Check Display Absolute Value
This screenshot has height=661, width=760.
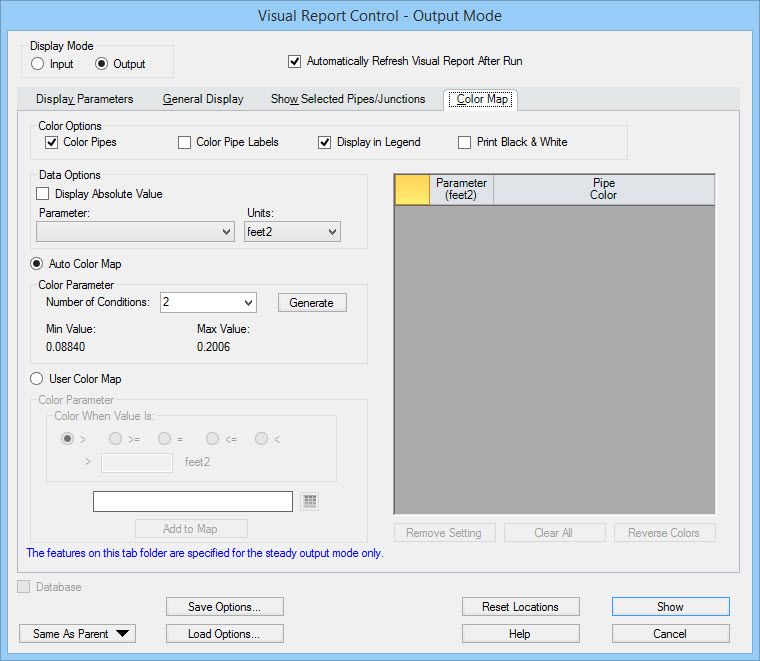(43, 194)
